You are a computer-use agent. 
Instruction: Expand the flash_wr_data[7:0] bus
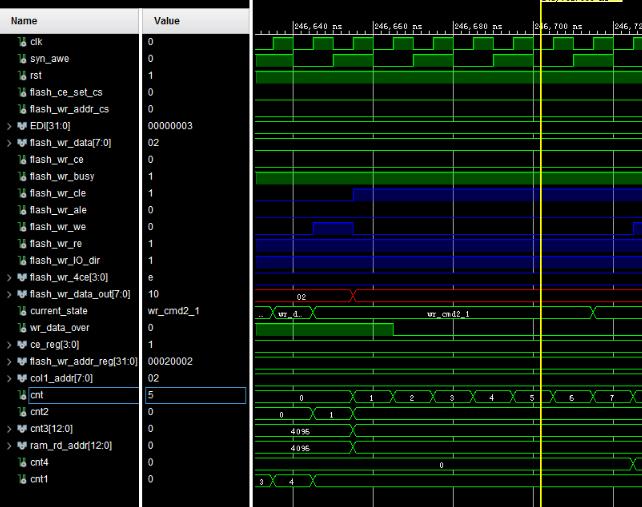click(9, 143)
